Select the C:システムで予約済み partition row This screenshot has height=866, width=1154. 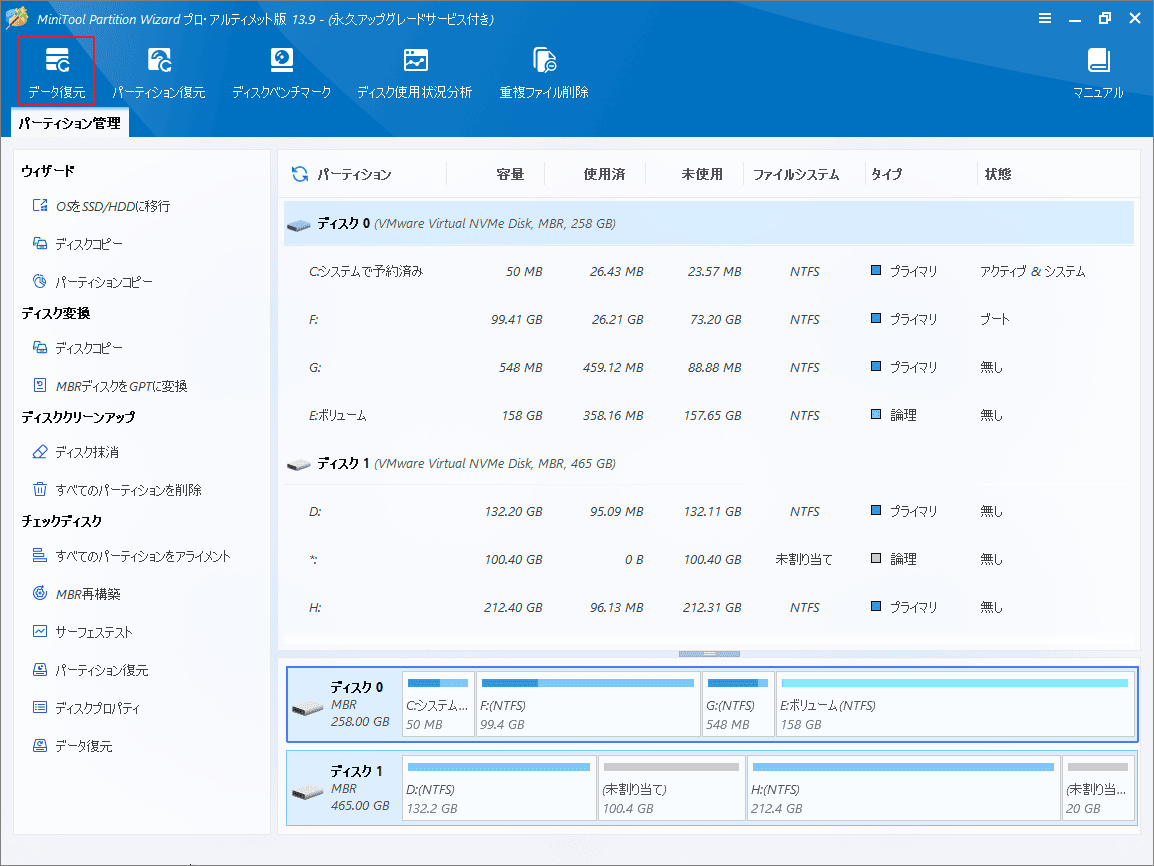(x=709, y=271)
